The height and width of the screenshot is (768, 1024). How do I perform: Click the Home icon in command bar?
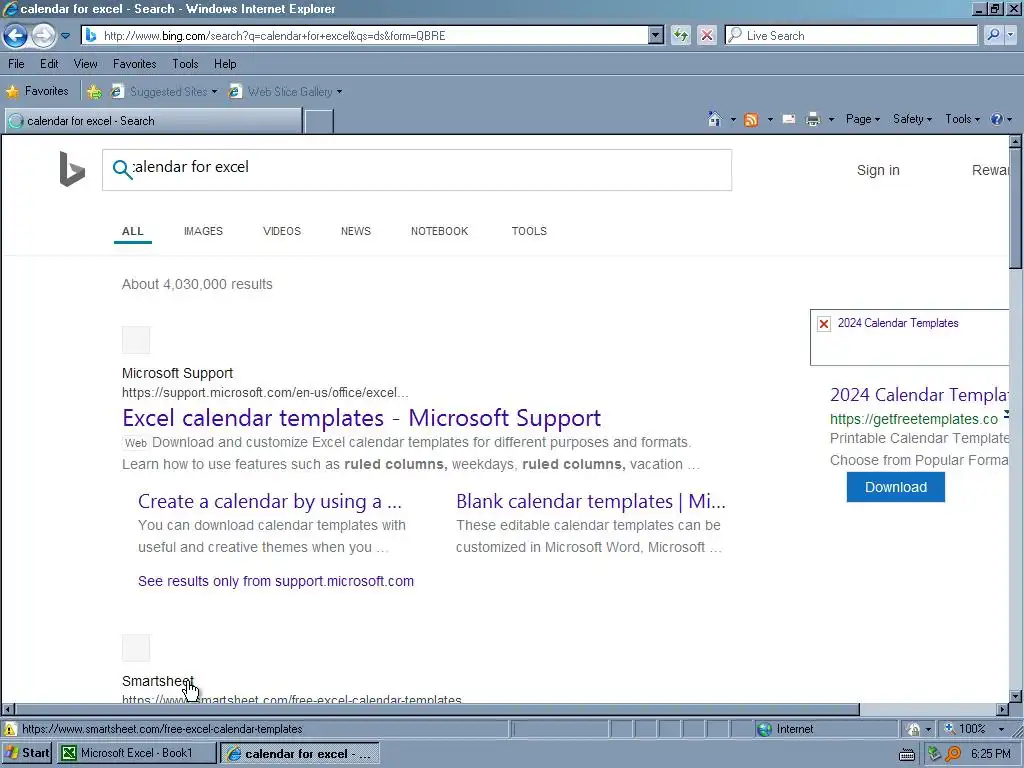[x=714, y=119]
